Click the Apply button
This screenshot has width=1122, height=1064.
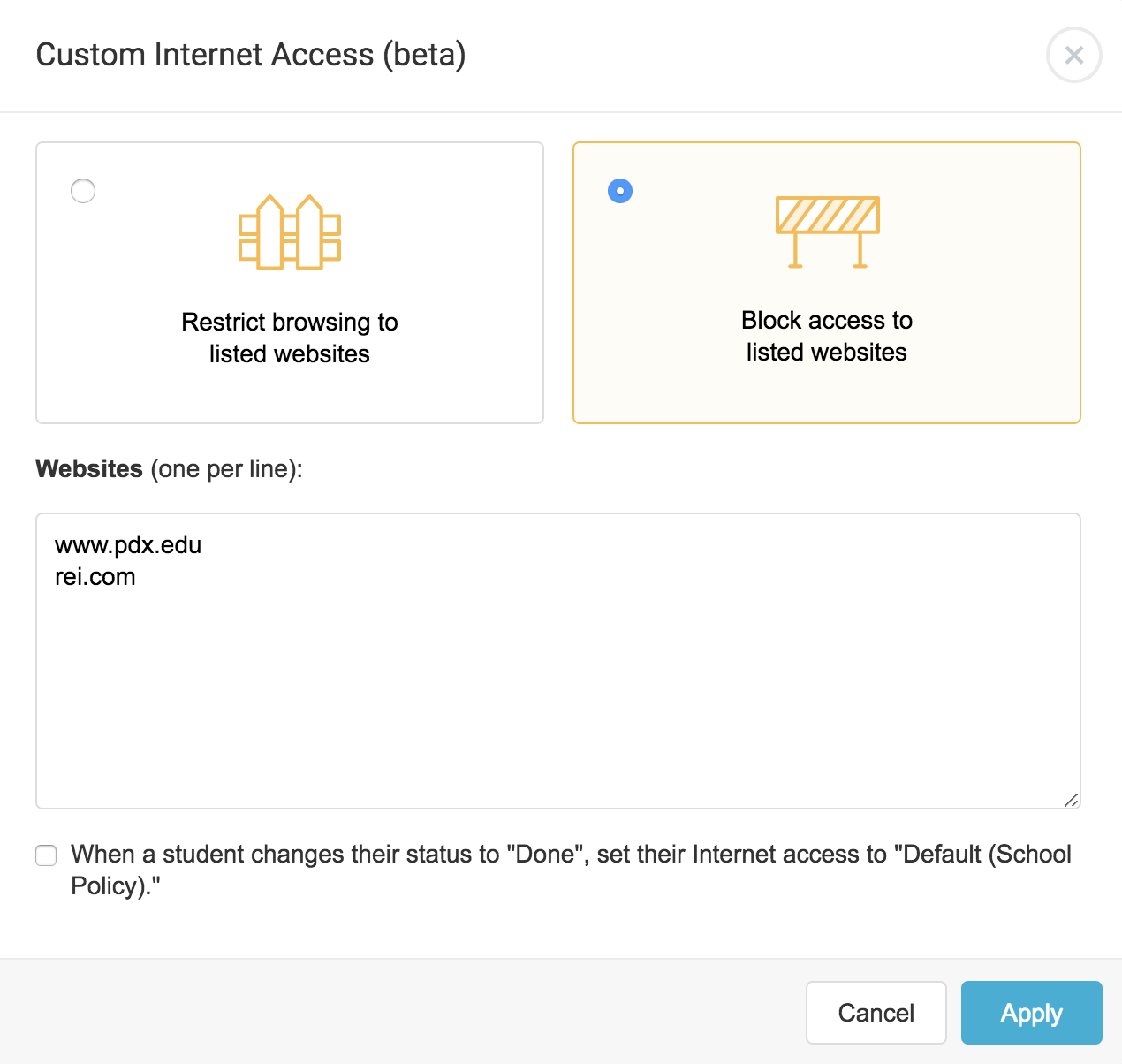point(1031,1013)
